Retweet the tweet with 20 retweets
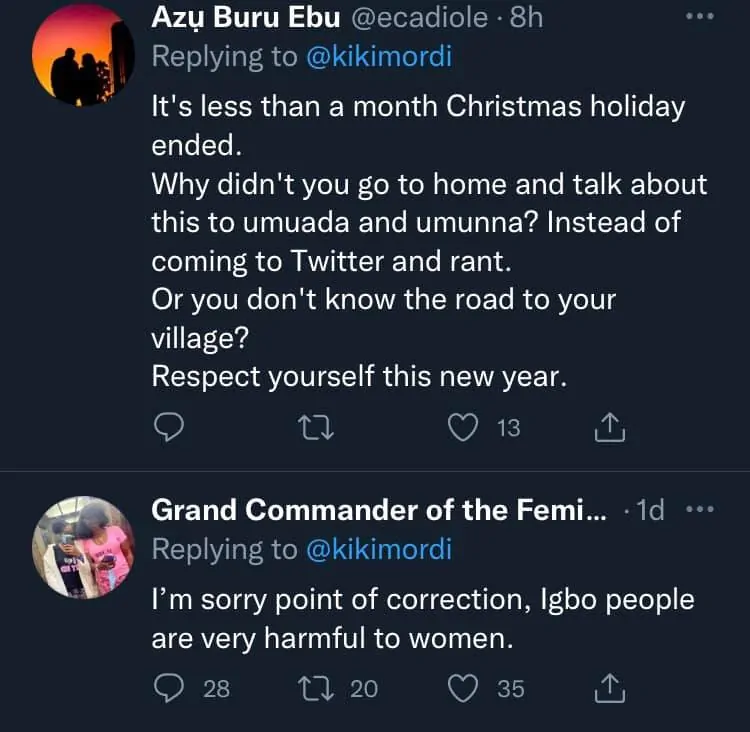 315,688
